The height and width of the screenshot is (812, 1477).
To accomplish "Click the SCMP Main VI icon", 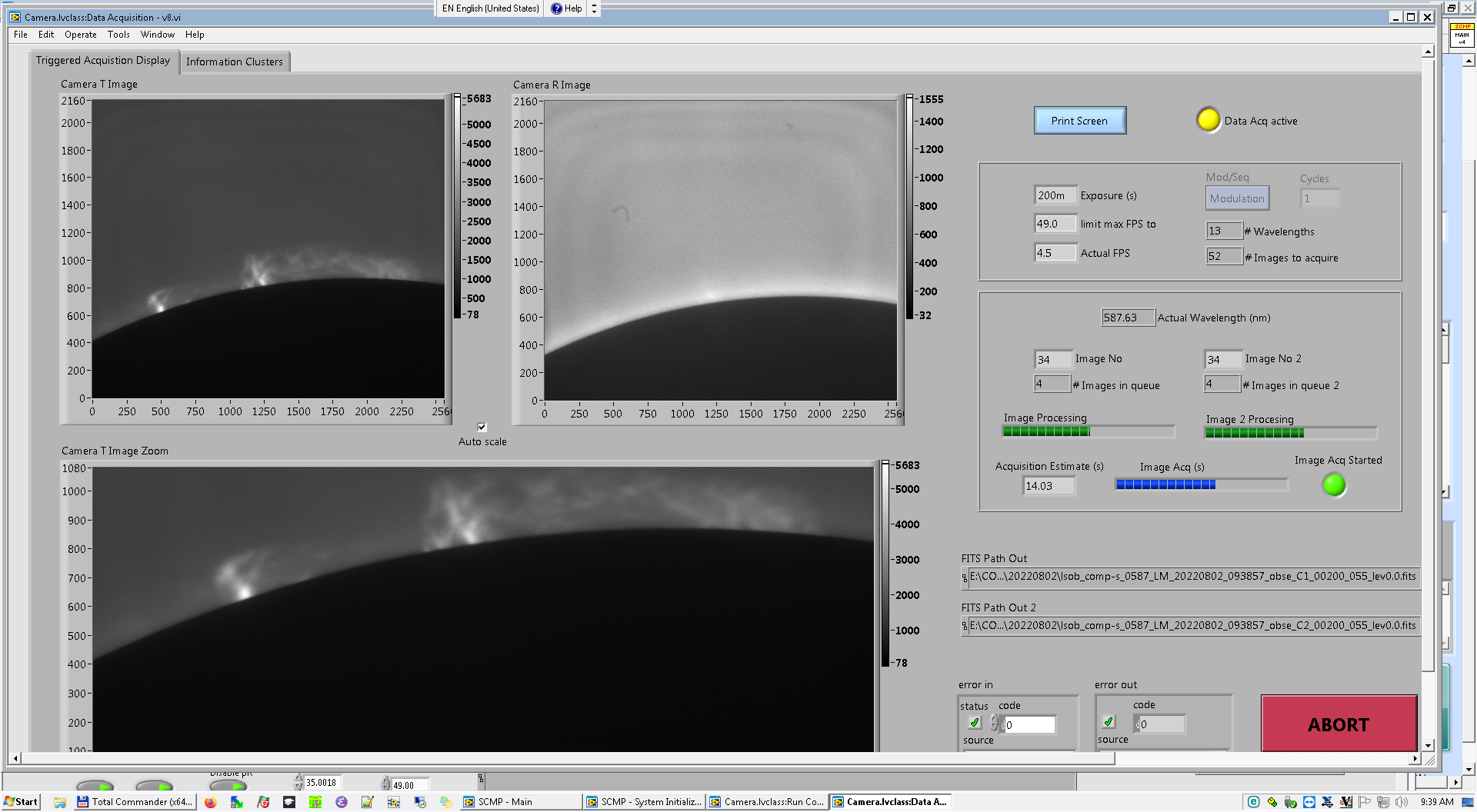I will 1462,35.
